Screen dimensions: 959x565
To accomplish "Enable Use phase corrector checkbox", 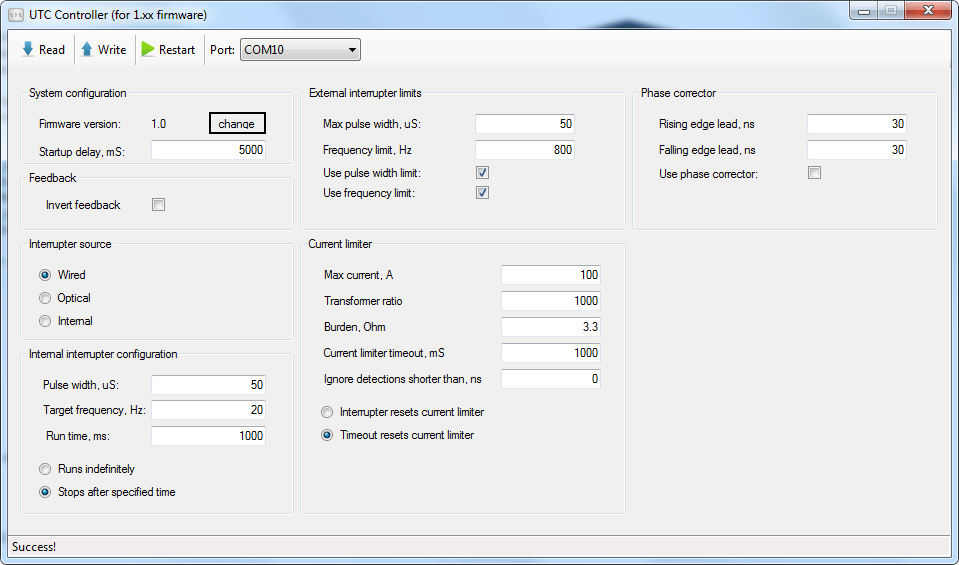I will 814,173.
